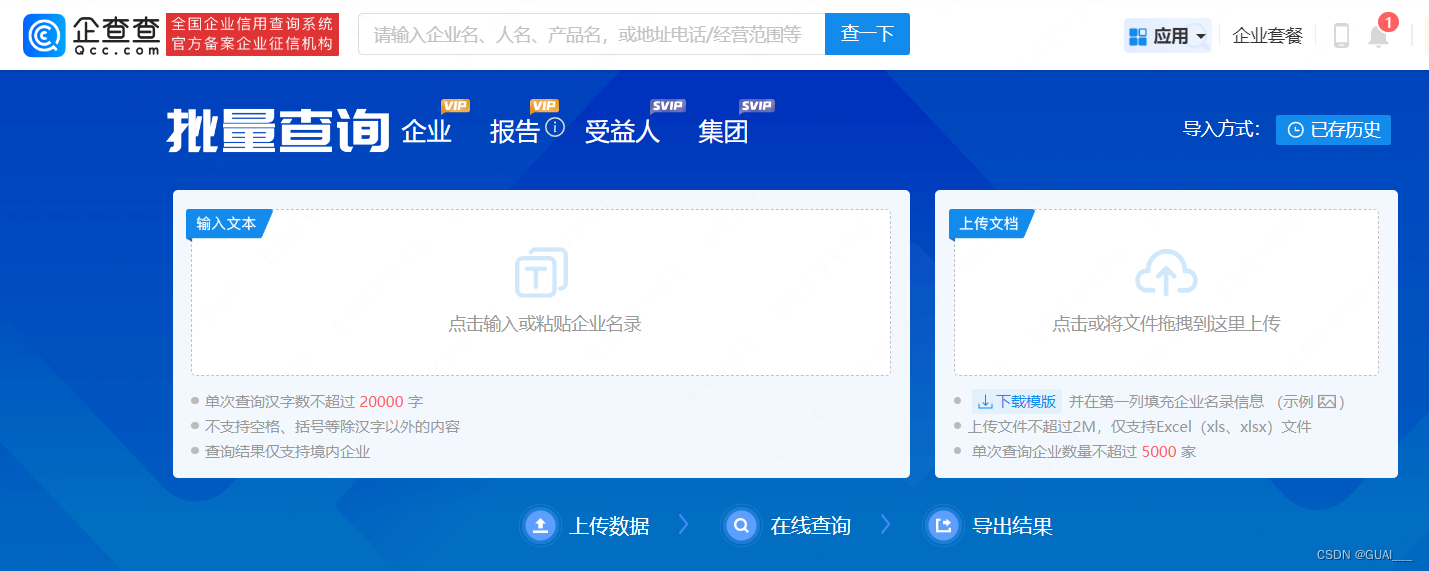
Task: Click the 5000 company limit text
Action: click(1159, 452)
